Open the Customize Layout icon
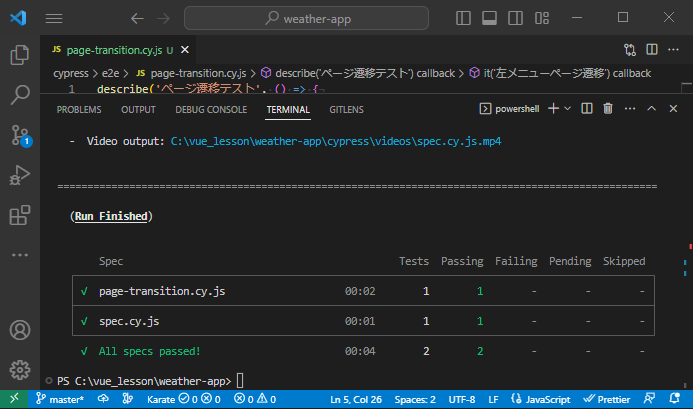The width and height of the screenshot is (693, 409). [542, 18]
